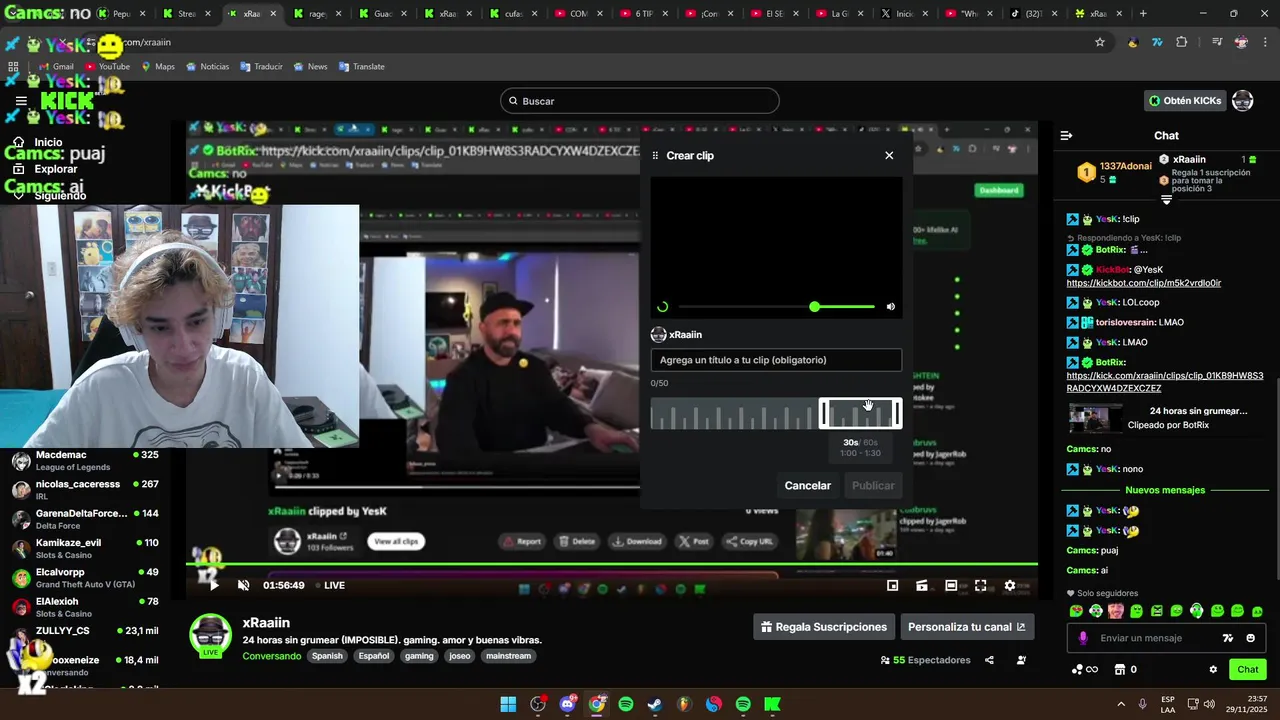Open the 7TV emote menu in chat input
The image size is (1280, 720).
(1228, 638)
